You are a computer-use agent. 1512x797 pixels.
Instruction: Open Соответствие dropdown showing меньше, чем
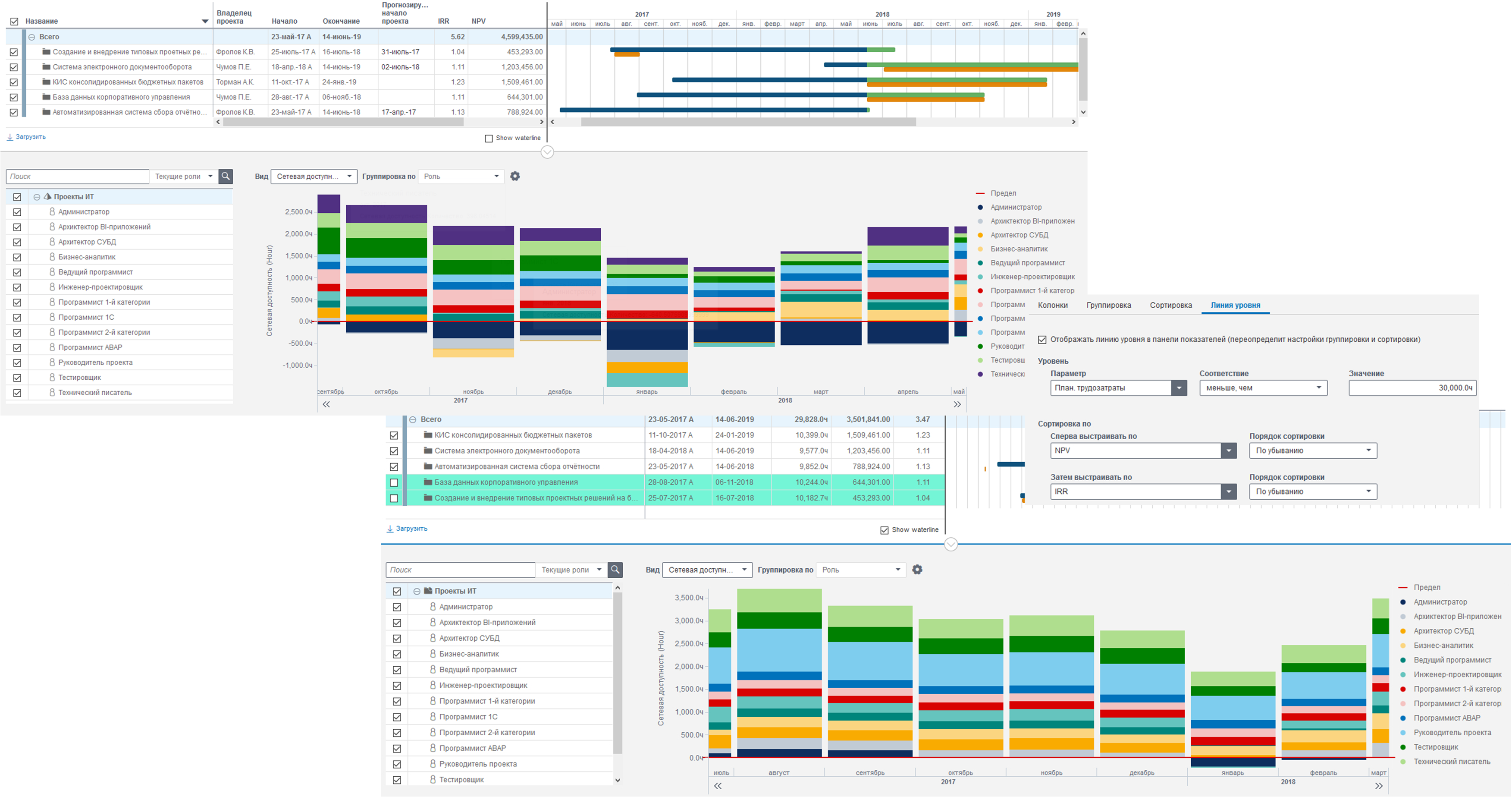point(1263,388)
